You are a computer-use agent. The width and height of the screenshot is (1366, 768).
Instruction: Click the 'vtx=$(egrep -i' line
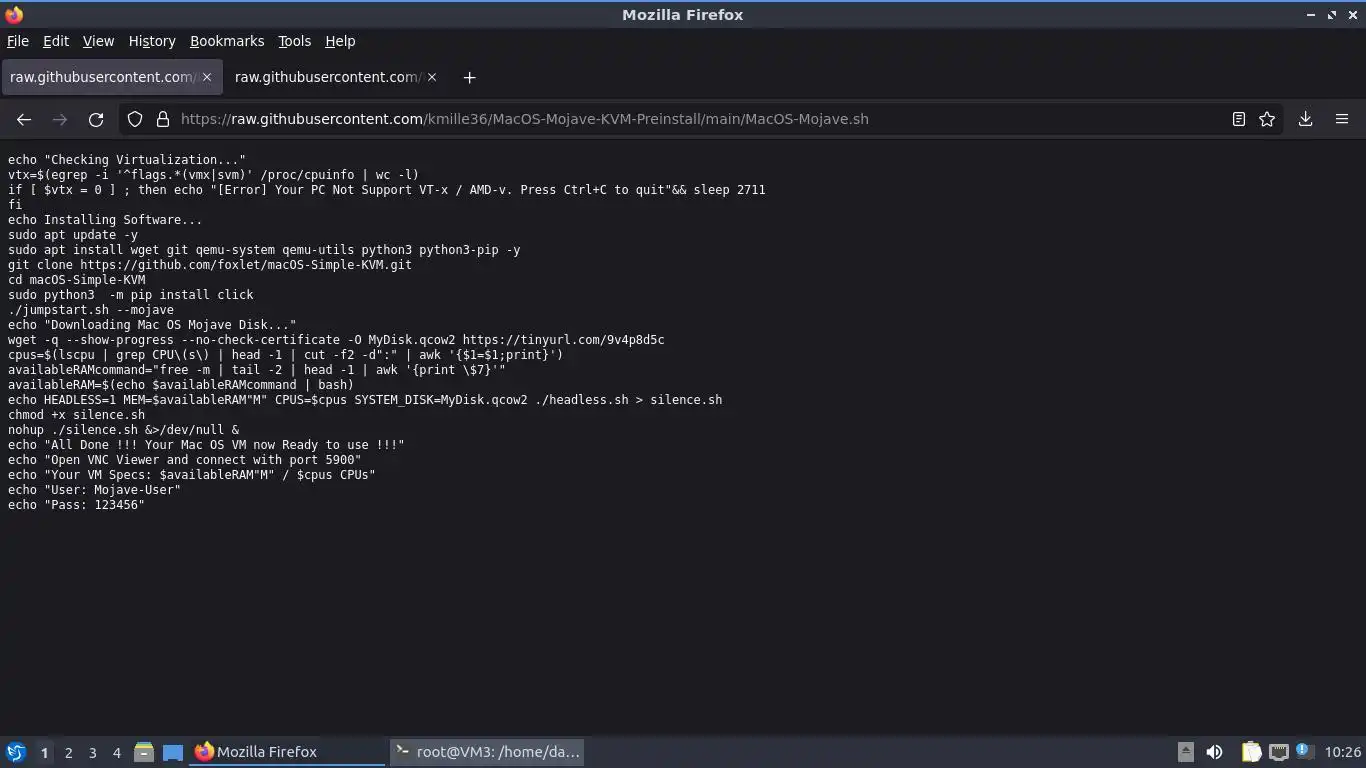click(214, 175)
